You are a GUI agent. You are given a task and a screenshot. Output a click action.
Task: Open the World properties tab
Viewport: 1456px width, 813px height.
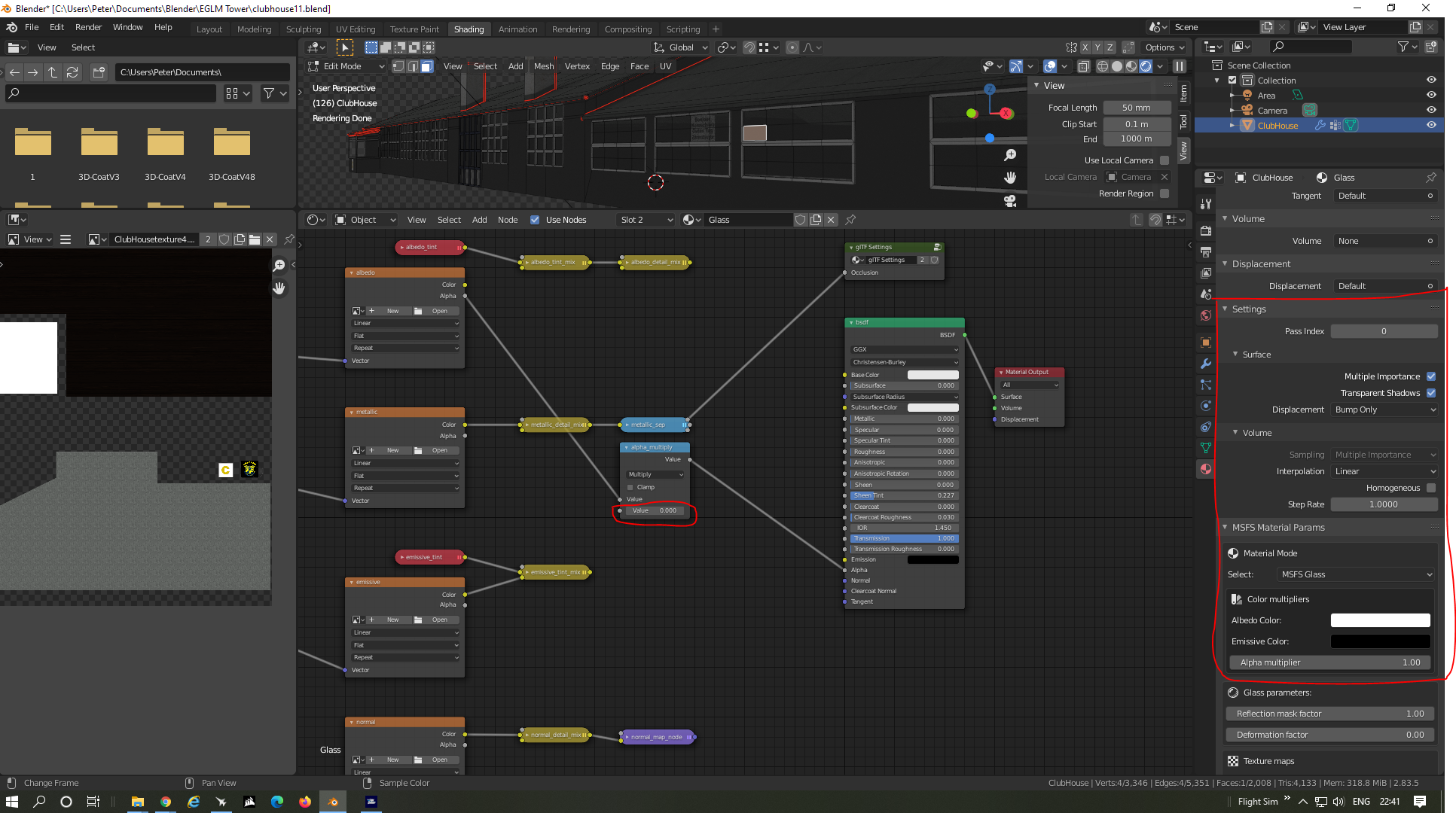1206,315
